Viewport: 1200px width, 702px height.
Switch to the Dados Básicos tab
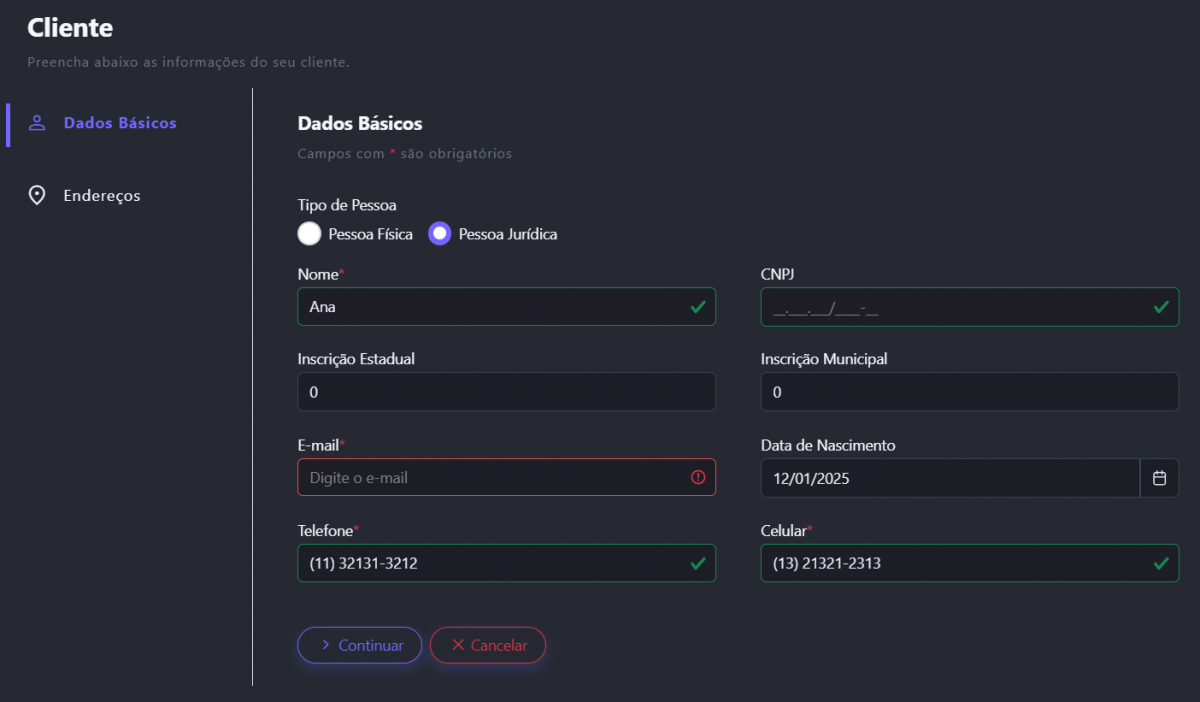[x=120, y=123]
